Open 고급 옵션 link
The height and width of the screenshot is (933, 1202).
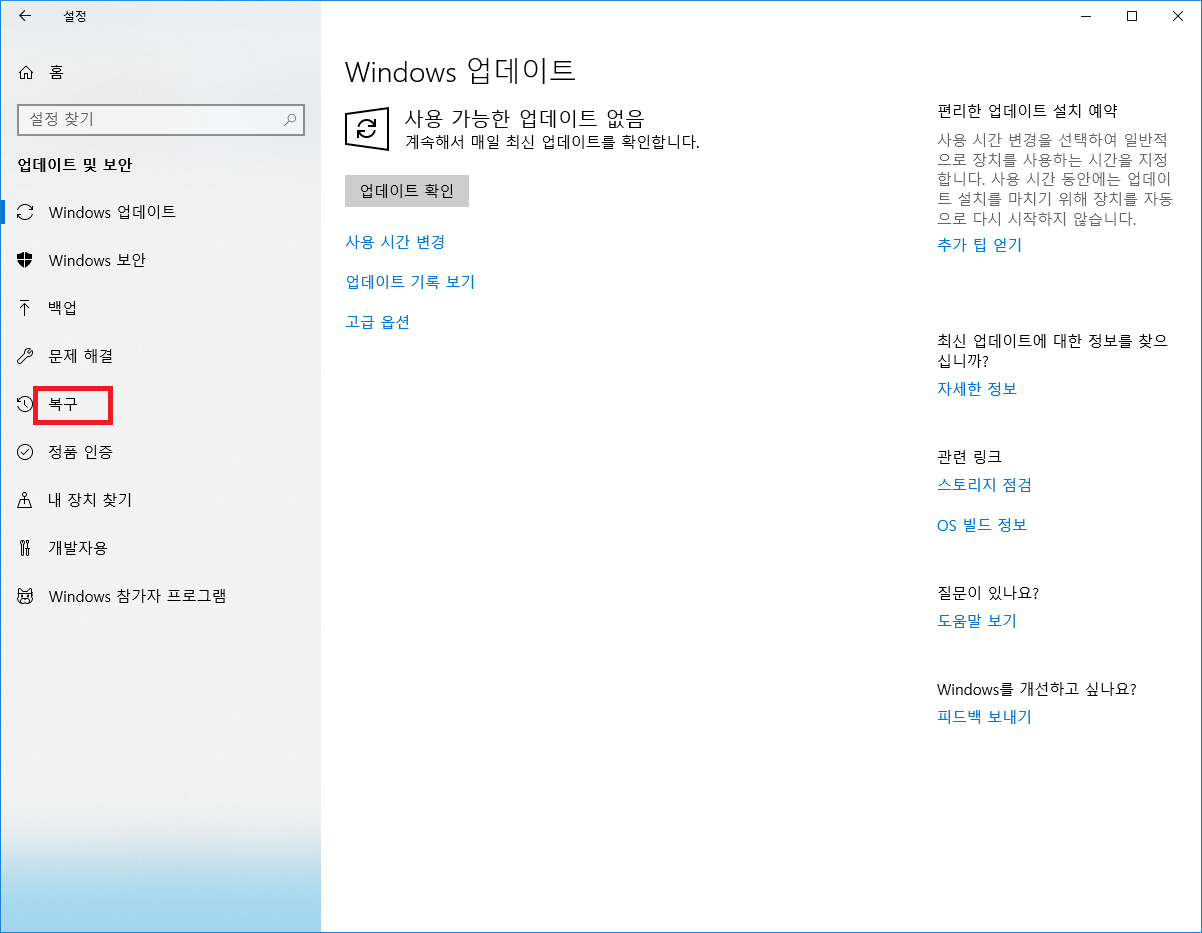click(x=378, y=322)
